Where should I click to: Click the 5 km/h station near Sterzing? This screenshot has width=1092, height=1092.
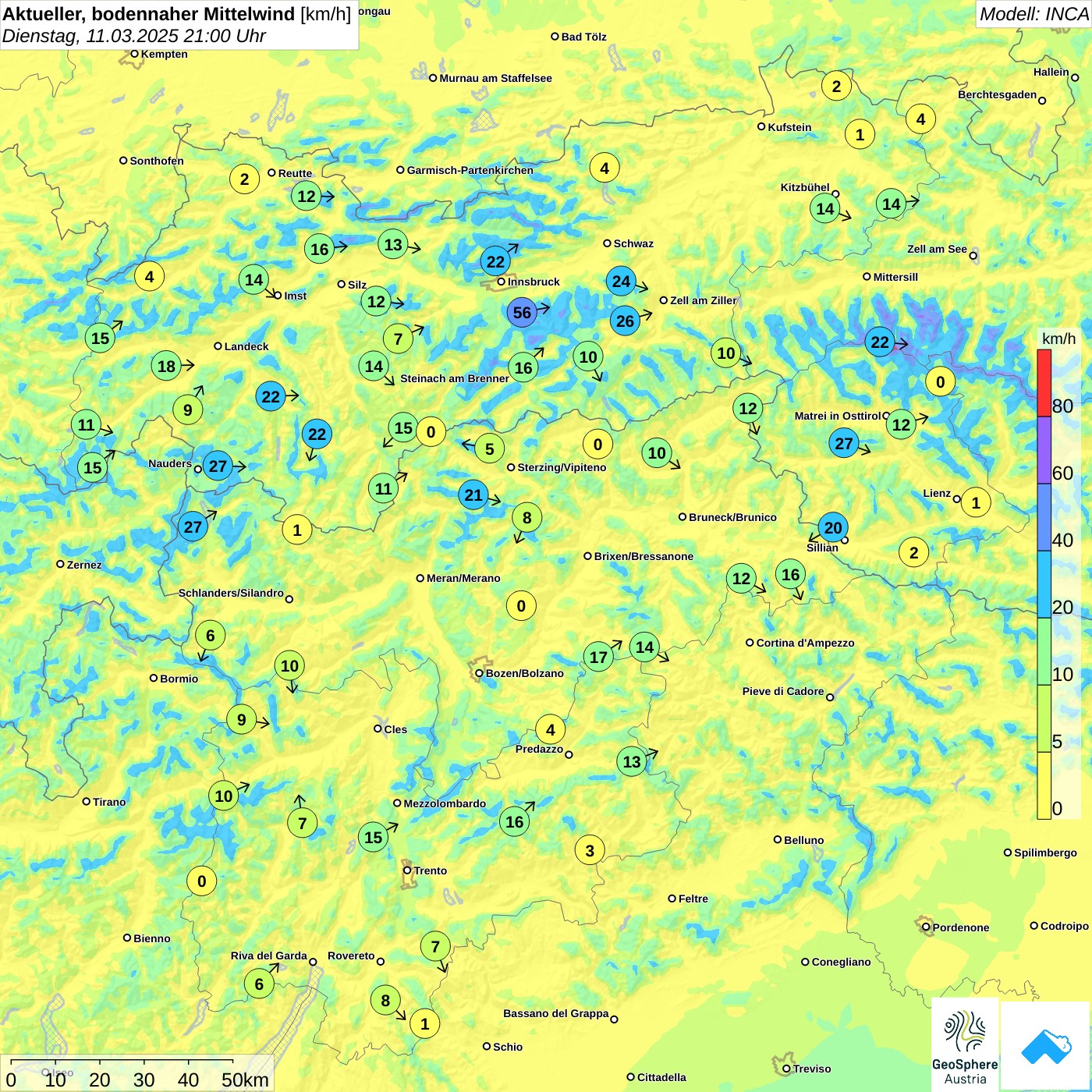pos(490,448)
